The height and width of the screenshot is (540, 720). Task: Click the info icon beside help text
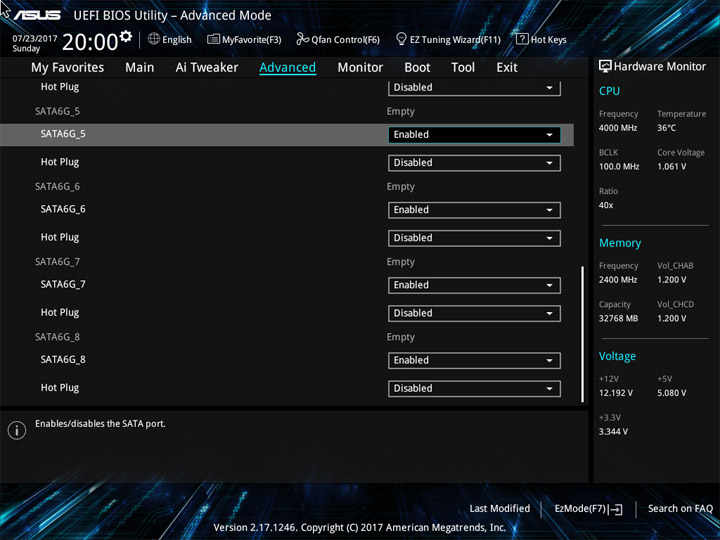tap(17, 430)
